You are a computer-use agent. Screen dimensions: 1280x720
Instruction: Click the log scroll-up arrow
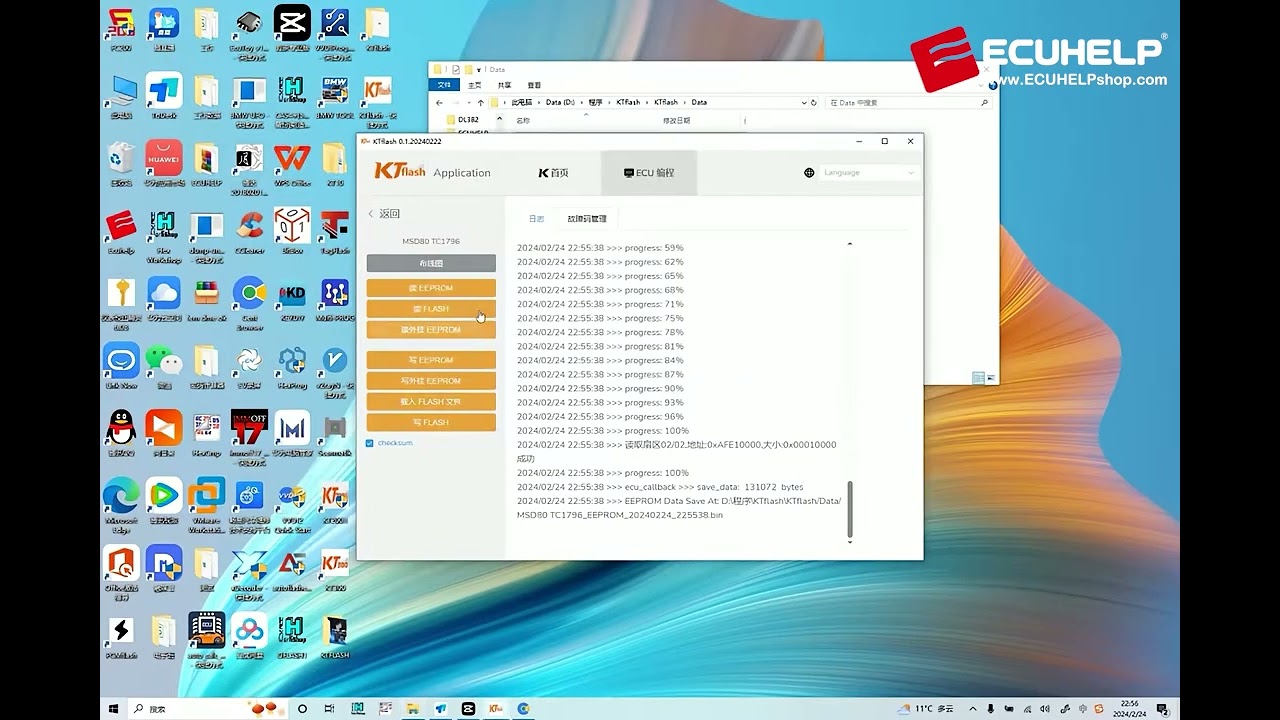(x=850, y=244)
